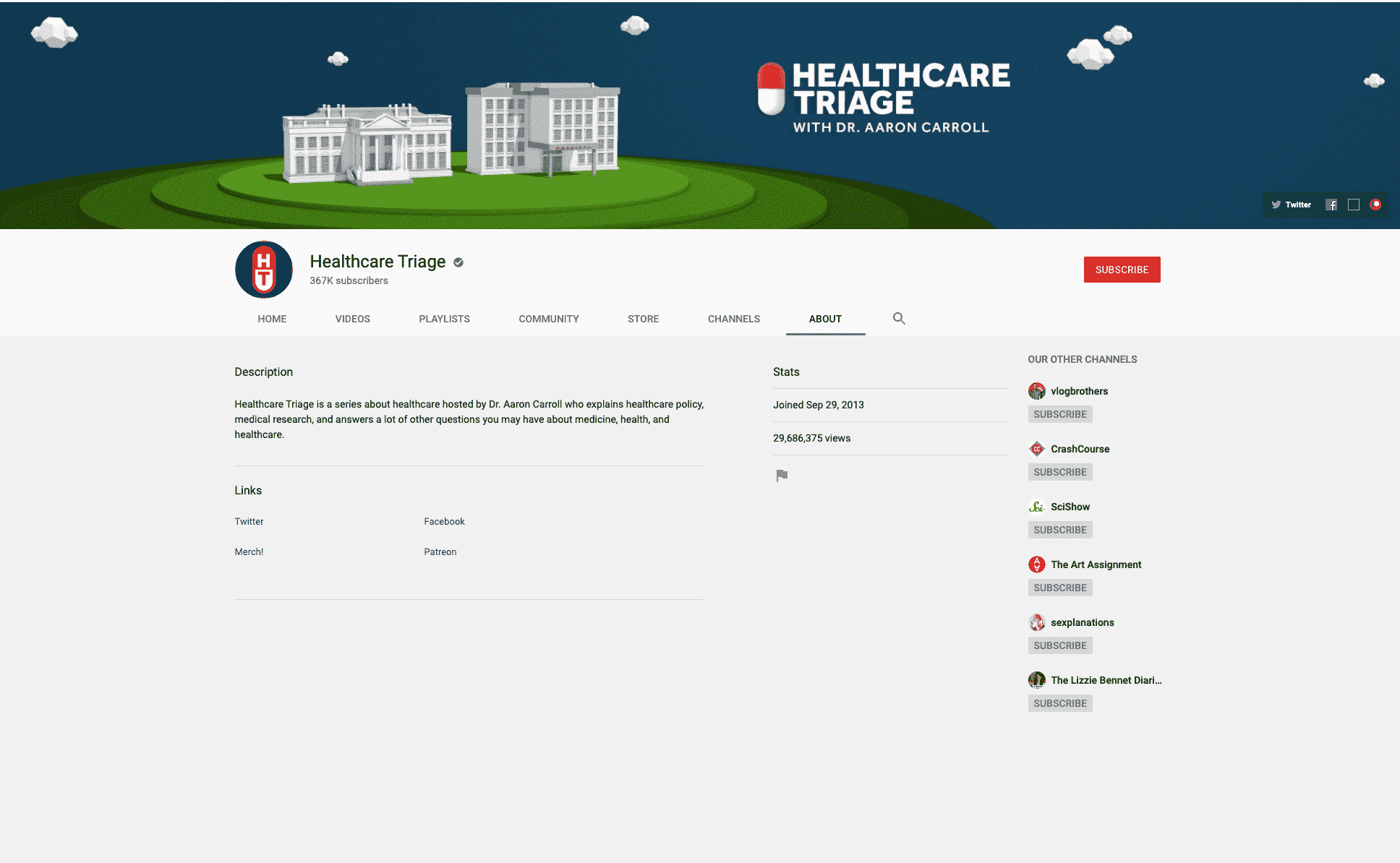The width and height of the screenshot is (1400, 863).
Task: Click the Description heading
Action: 263,372
